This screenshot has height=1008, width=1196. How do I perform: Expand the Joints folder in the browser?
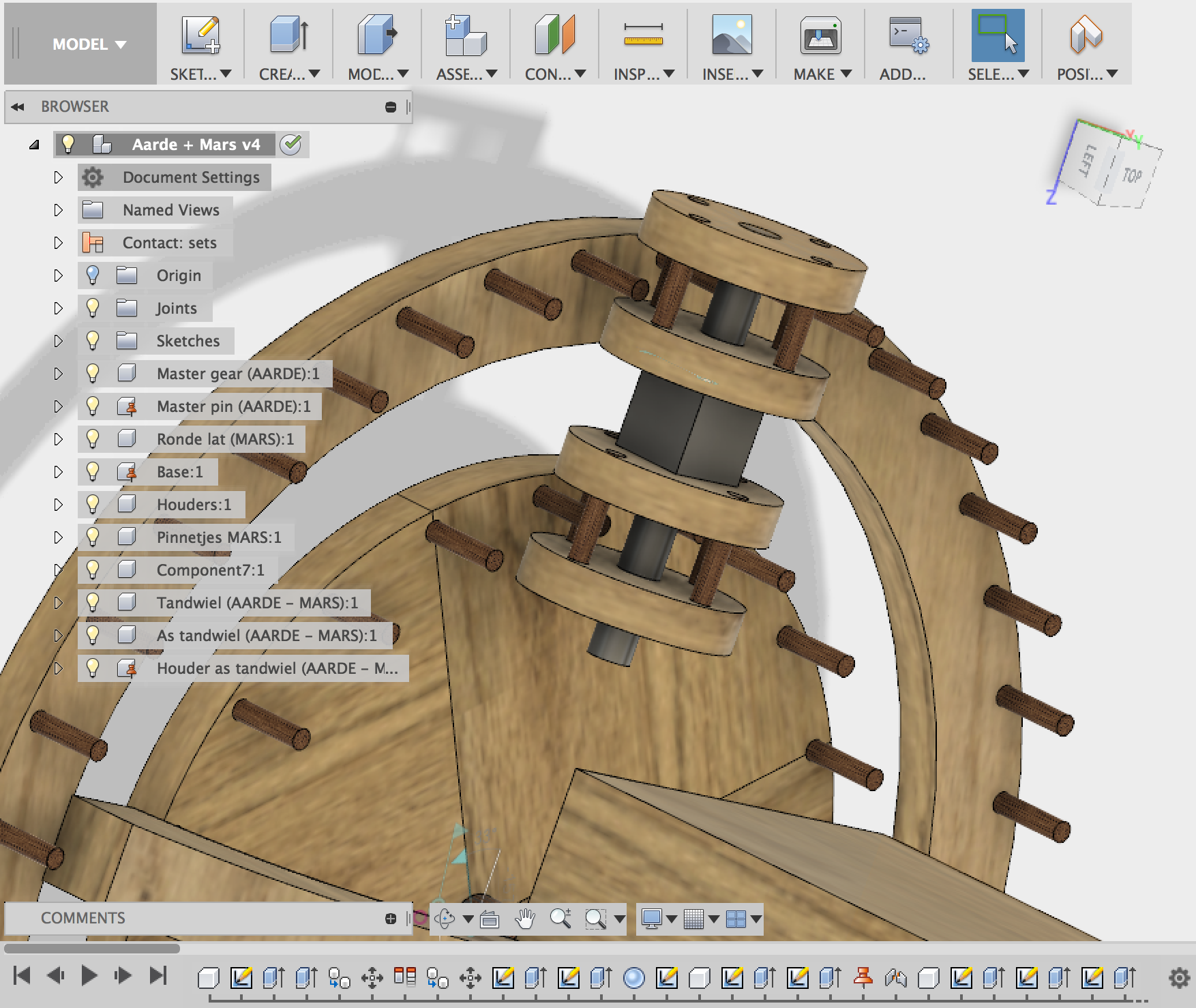pyautogui.click(x=58, y=308)
